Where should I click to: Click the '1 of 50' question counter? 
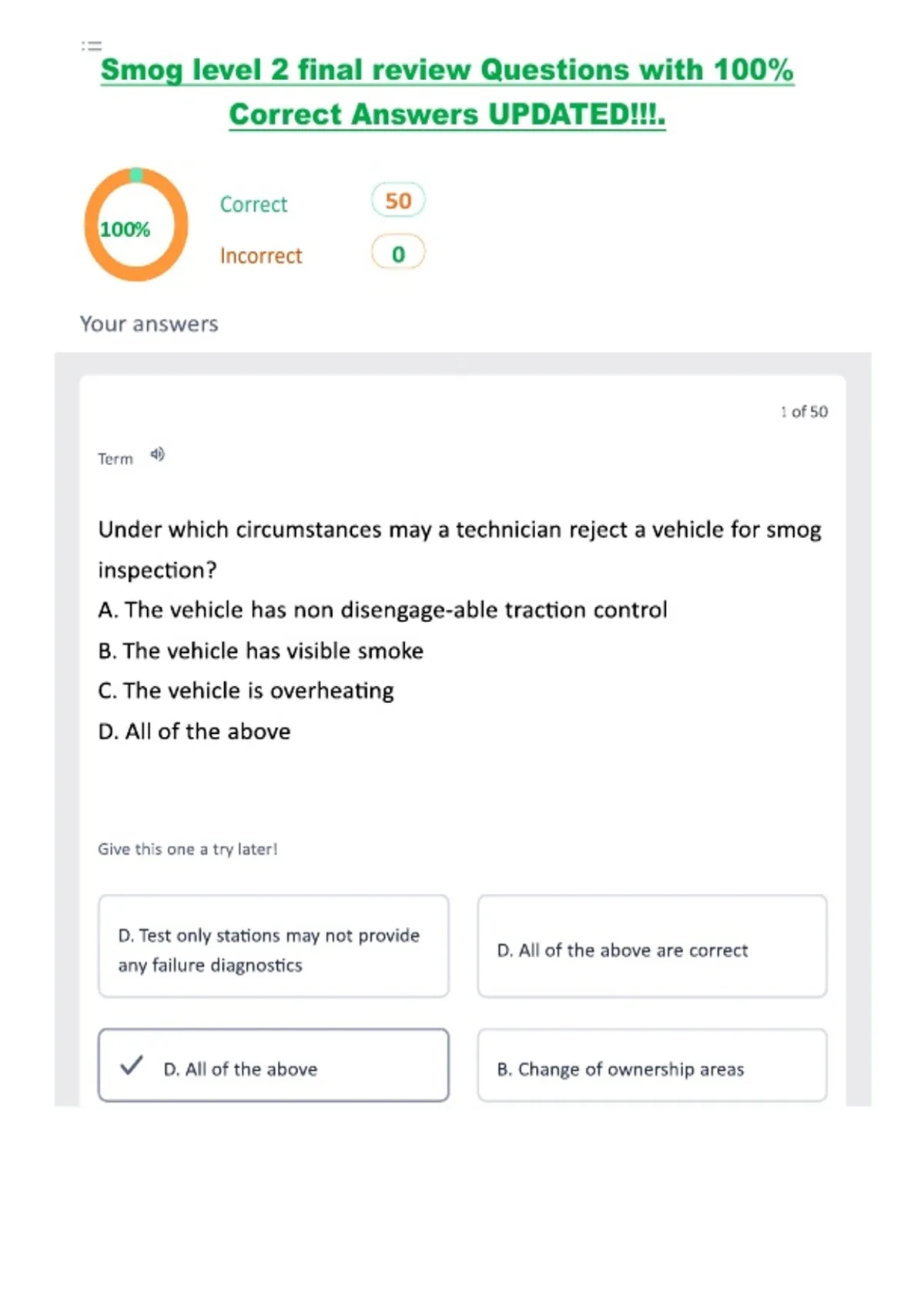click(x=804, y=412)
